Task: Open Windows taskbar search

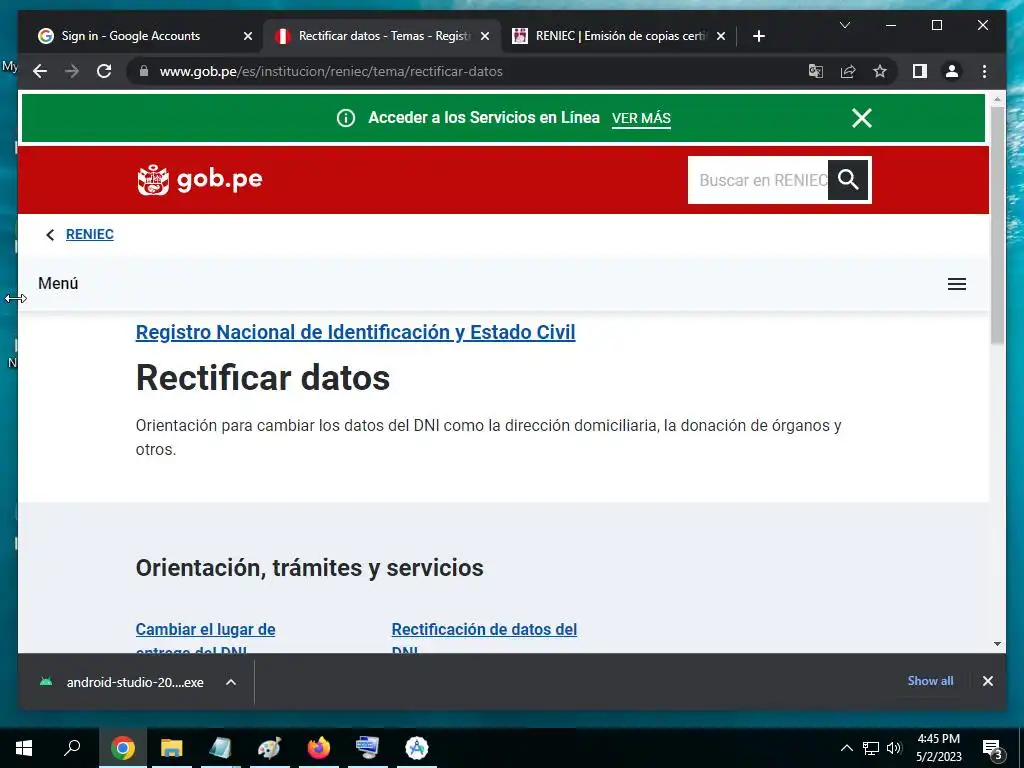Action: click(x=72, y=748)
